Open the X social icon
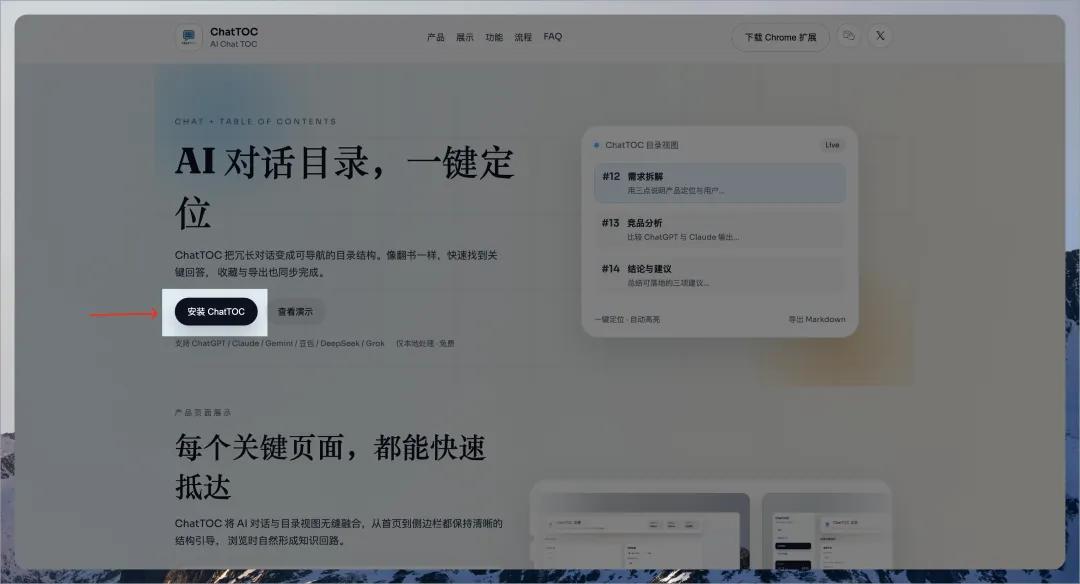 tap(880, 36)
